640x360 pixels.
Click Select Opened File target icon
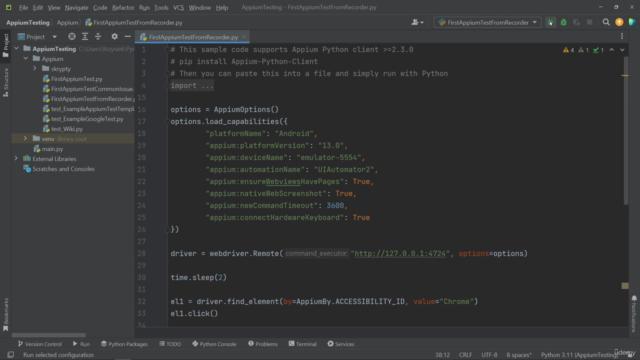point(72,37)
